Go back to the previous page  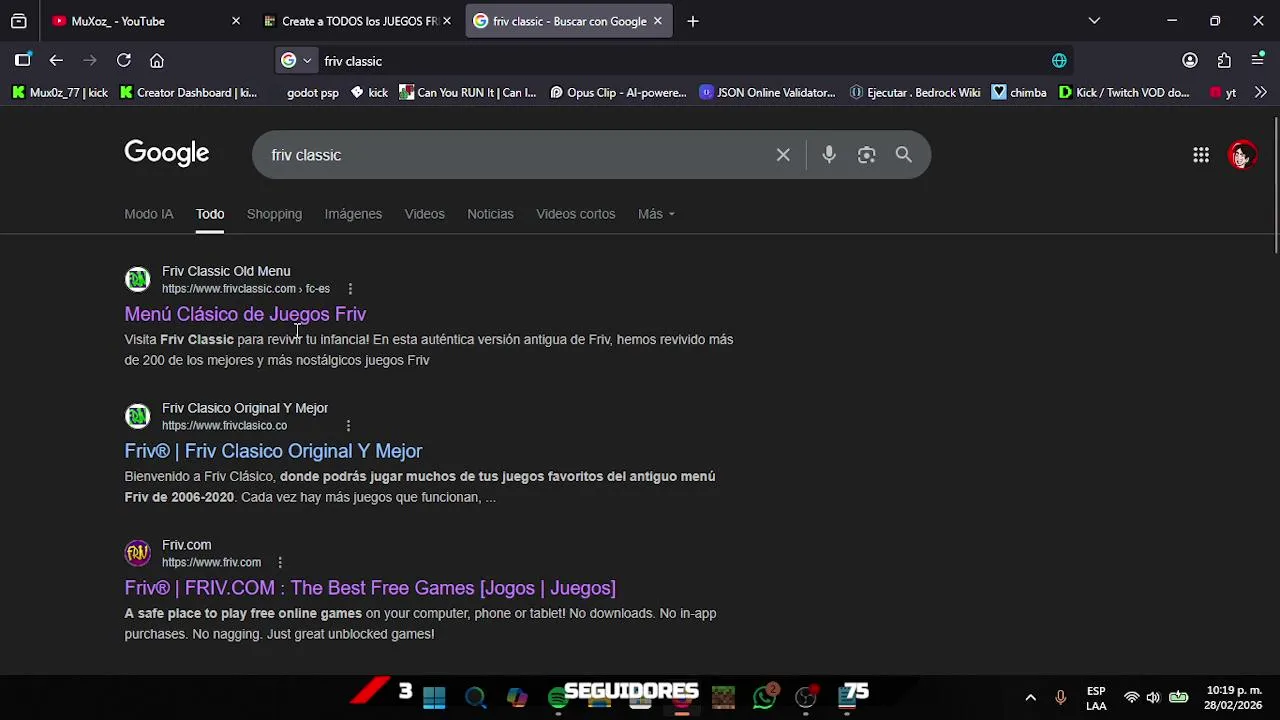pyautogui.click(x=56, y=60)
